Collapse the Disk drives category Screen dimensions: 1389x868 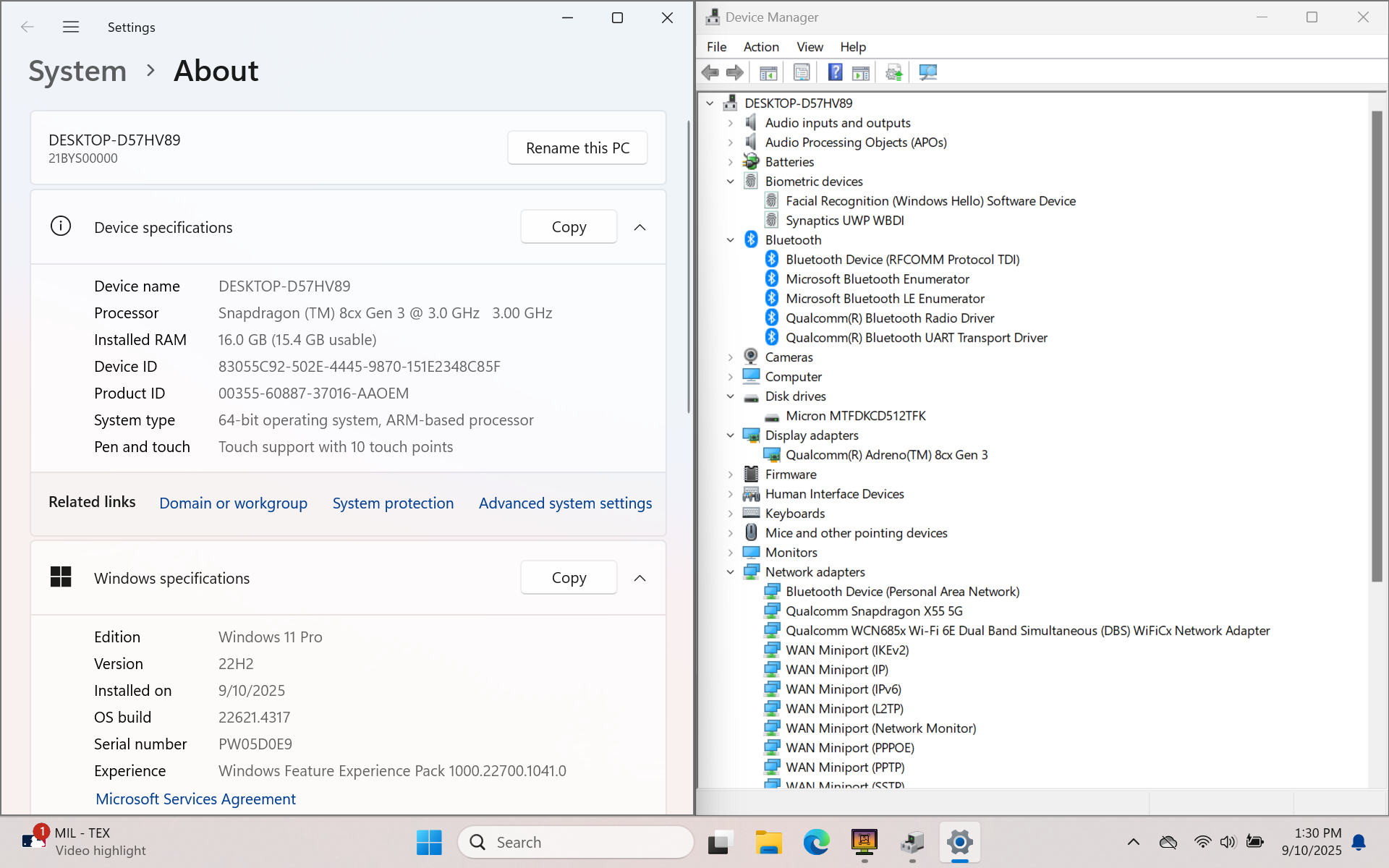tap(731, 396)
